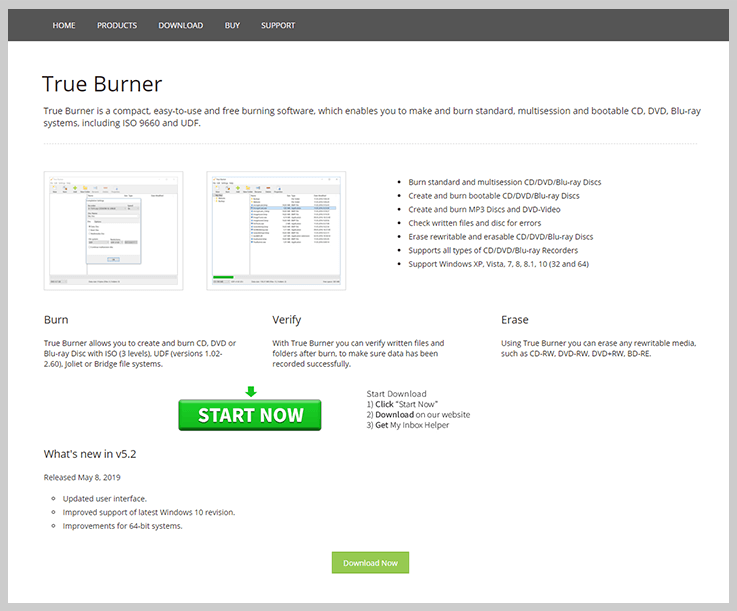This screenshot has width=737, height=611.
Task: Click "Improved support of latest Windows 10 revision."
Action: (149, 512)
